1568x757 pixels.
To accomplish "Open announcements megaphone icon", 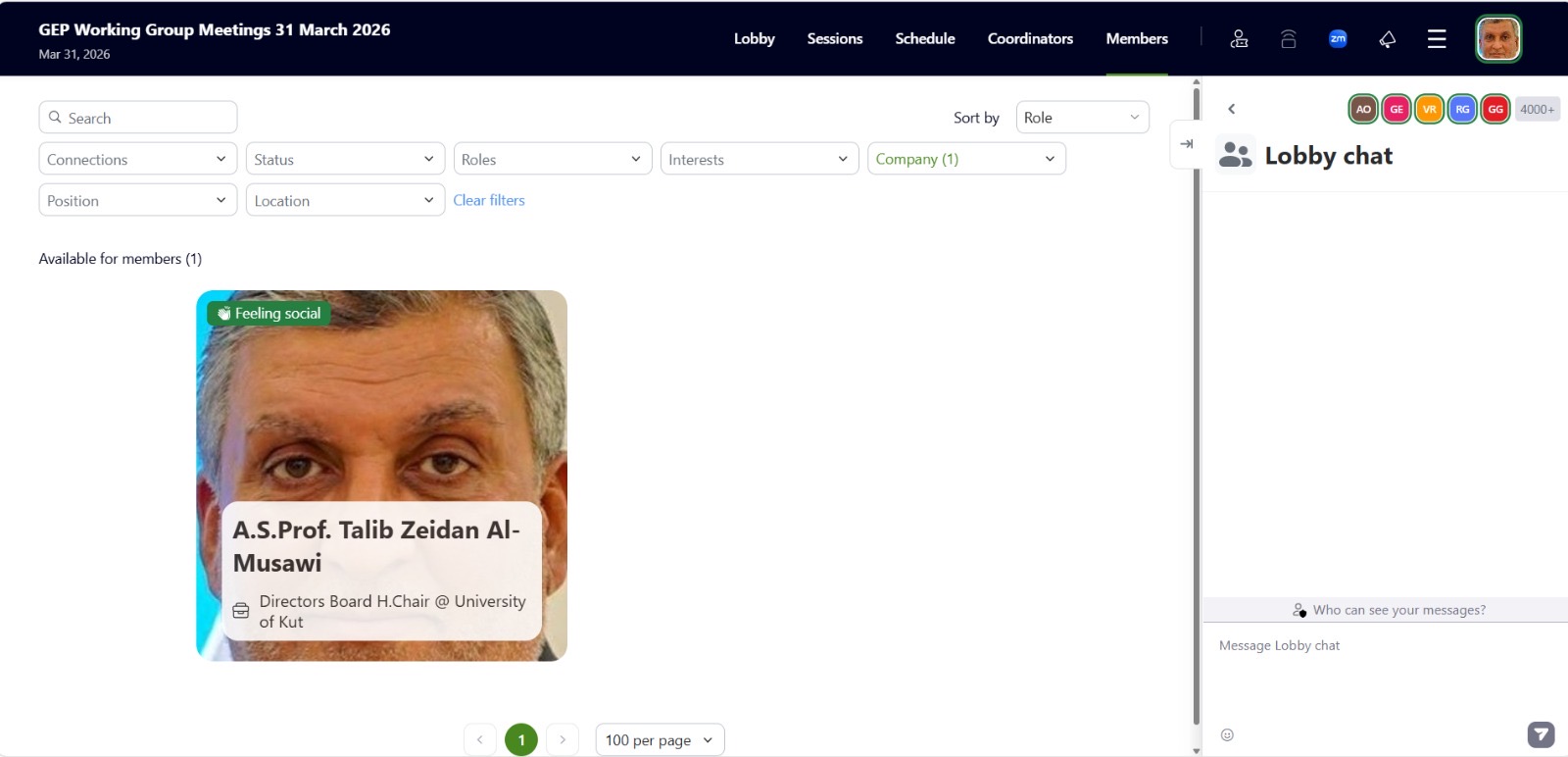I will coord(1387,39).
